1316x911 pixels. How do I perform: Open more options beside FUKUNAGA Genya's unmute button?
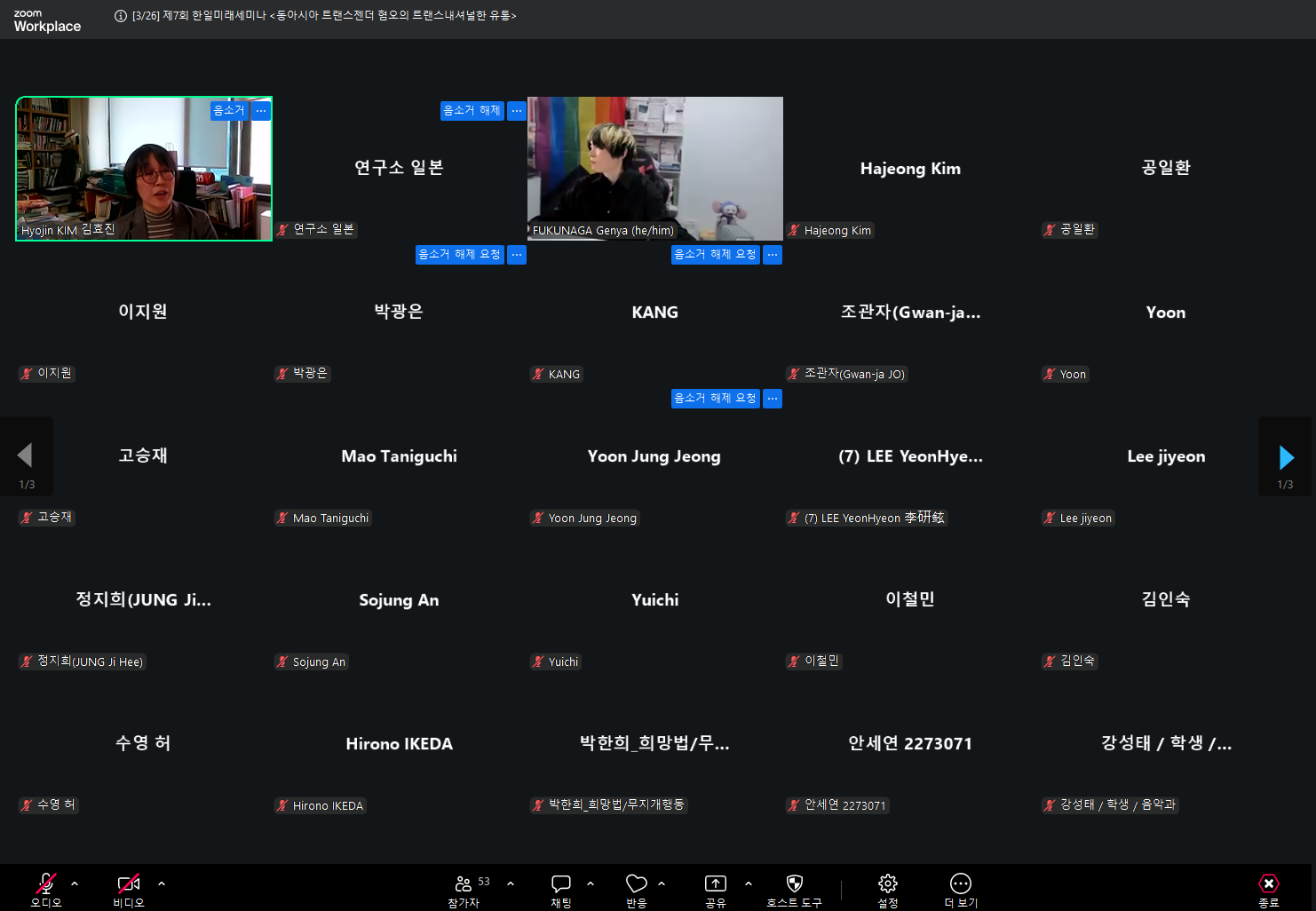[x=517, y=111]
